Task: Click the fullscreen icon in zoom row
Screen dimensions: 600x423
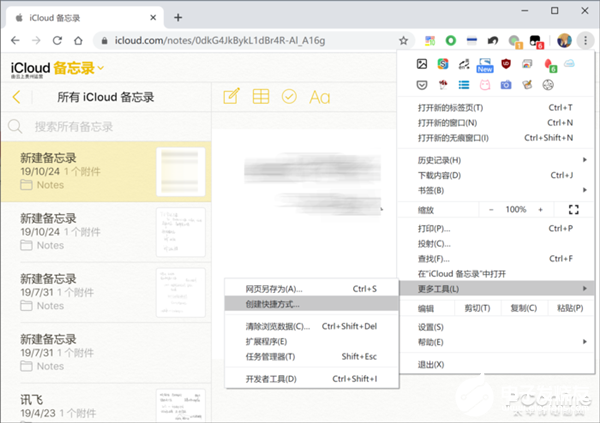Action: click(573, 209)
